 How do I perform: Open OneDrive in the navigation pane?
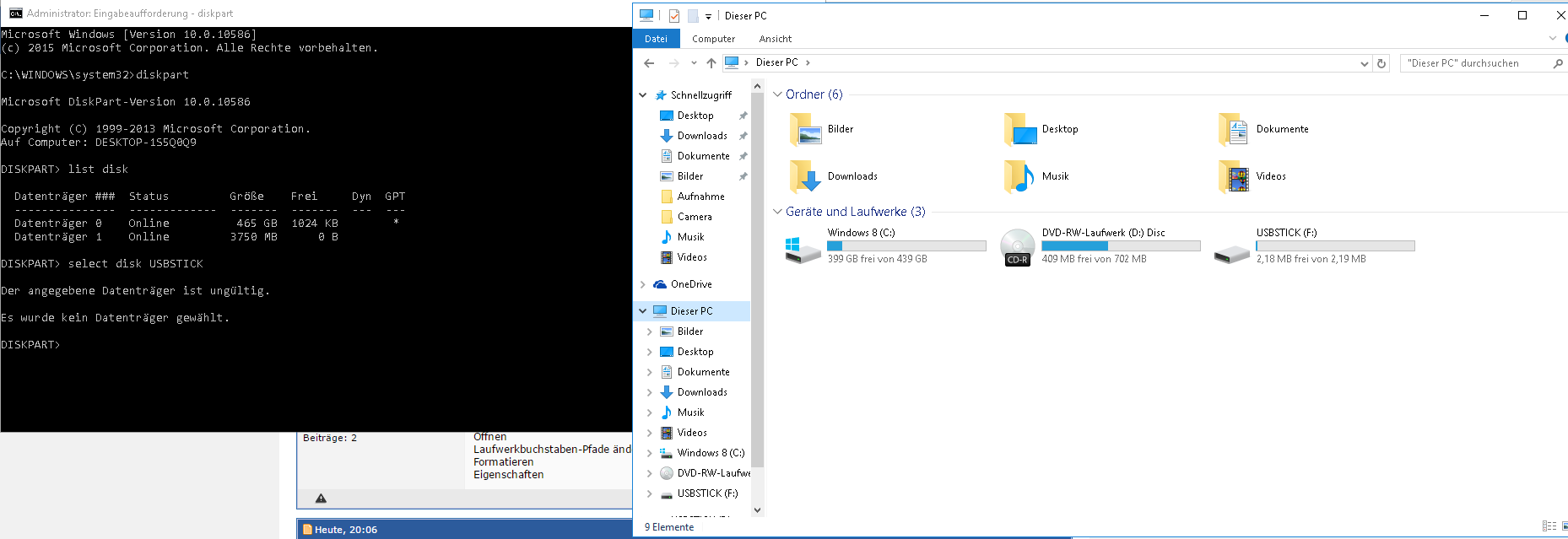point(691,284)
